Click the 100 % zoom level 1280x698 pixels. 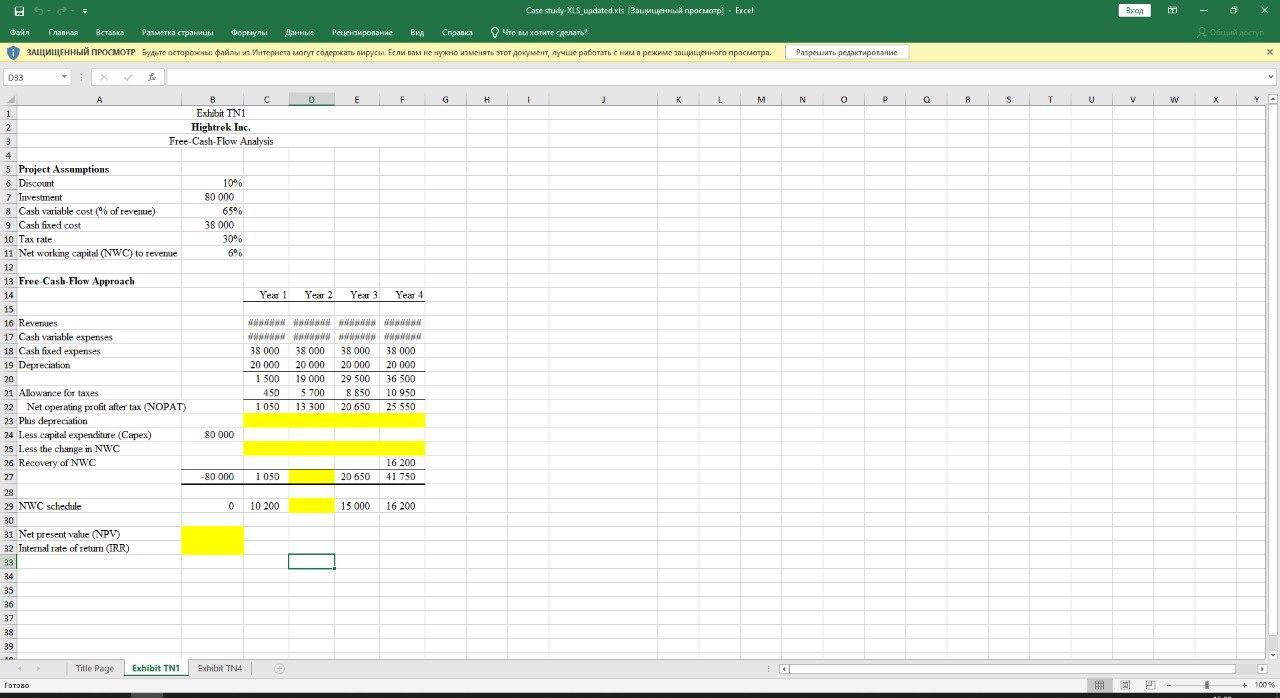(1263, 685)
